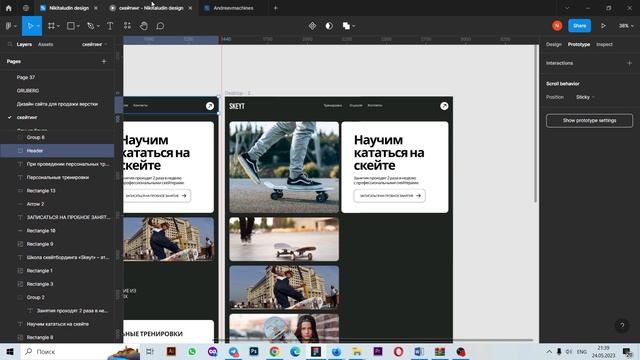
Task: Select the Hand tool
Action: pos(144,26)
